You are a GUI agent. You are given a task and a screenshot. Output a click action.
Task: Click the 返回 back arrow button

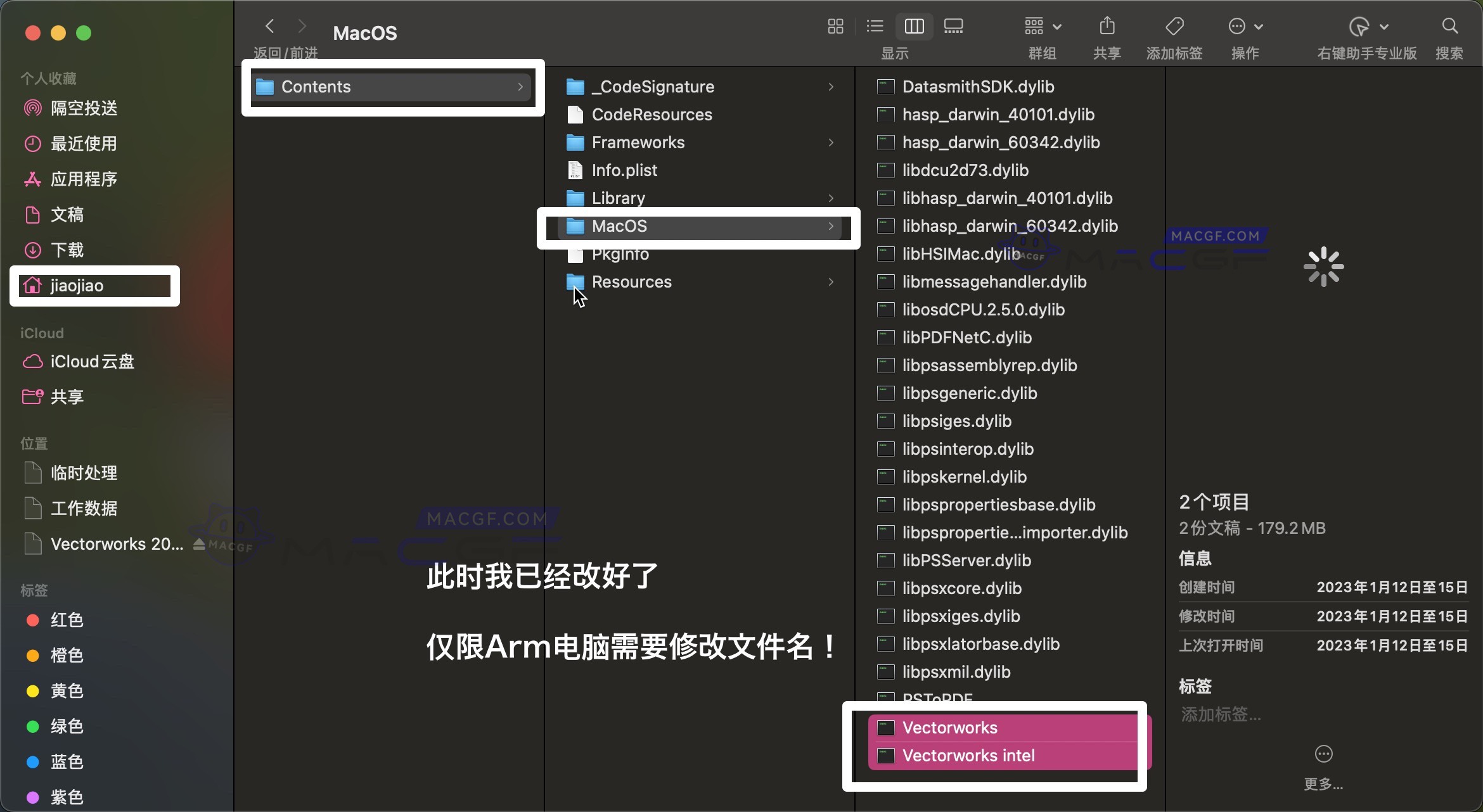click(x=269, y=25)
